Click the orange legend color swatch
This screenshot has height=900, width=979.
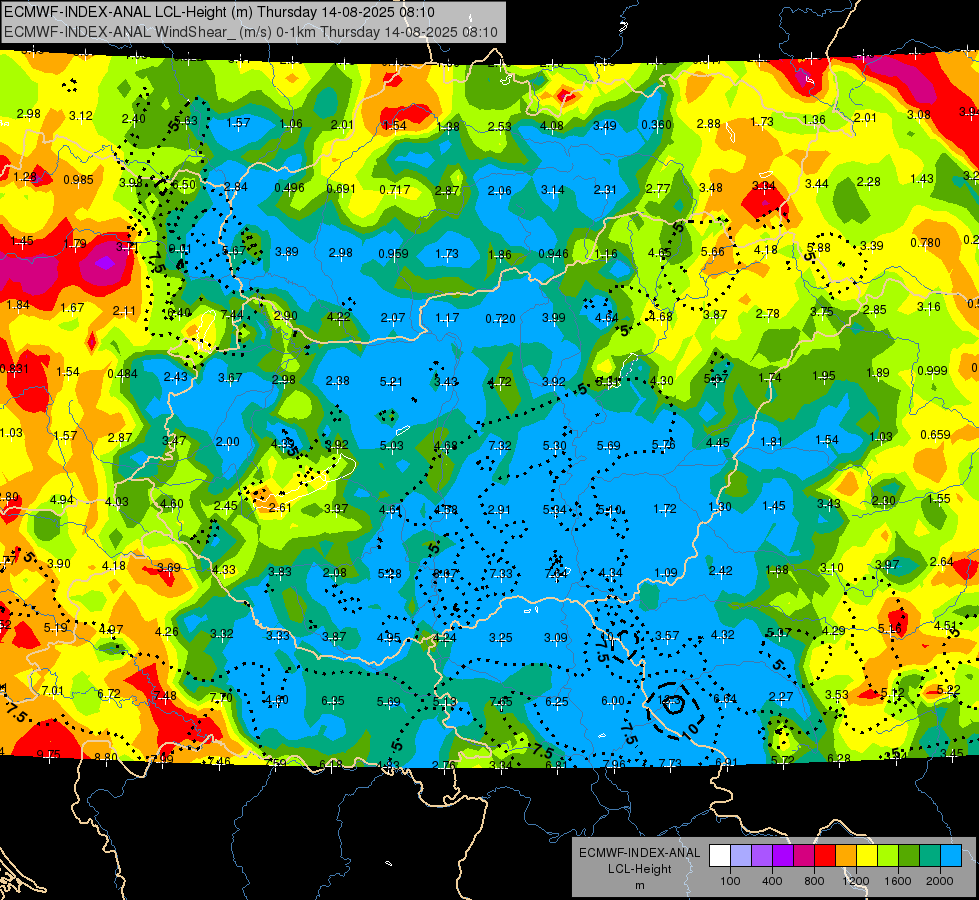click(x=845, y=855)
